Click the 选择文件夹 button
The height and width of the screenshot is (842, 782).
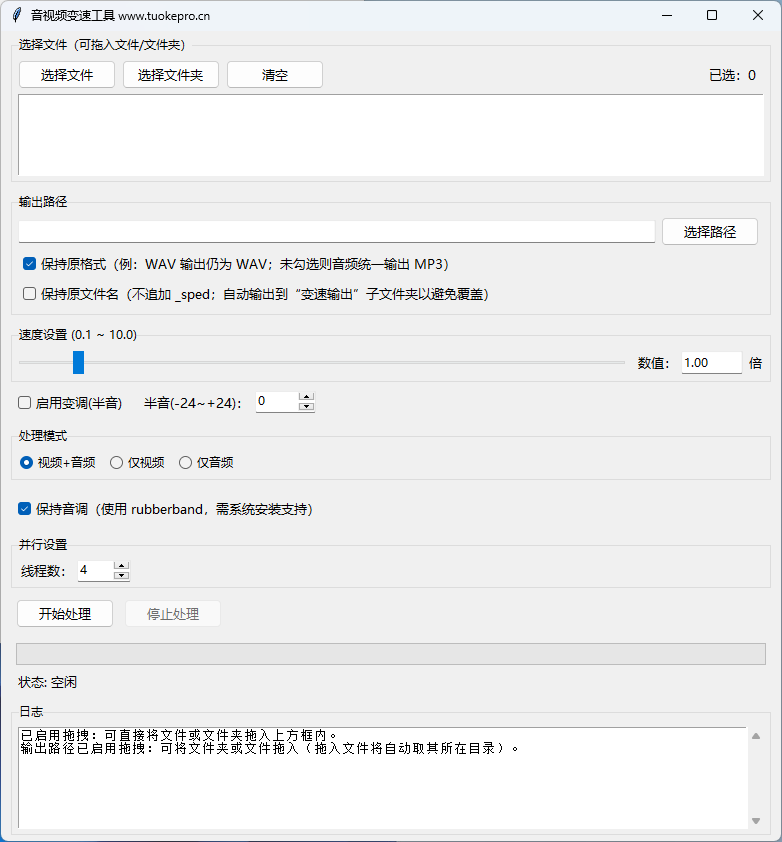point(171,75)
